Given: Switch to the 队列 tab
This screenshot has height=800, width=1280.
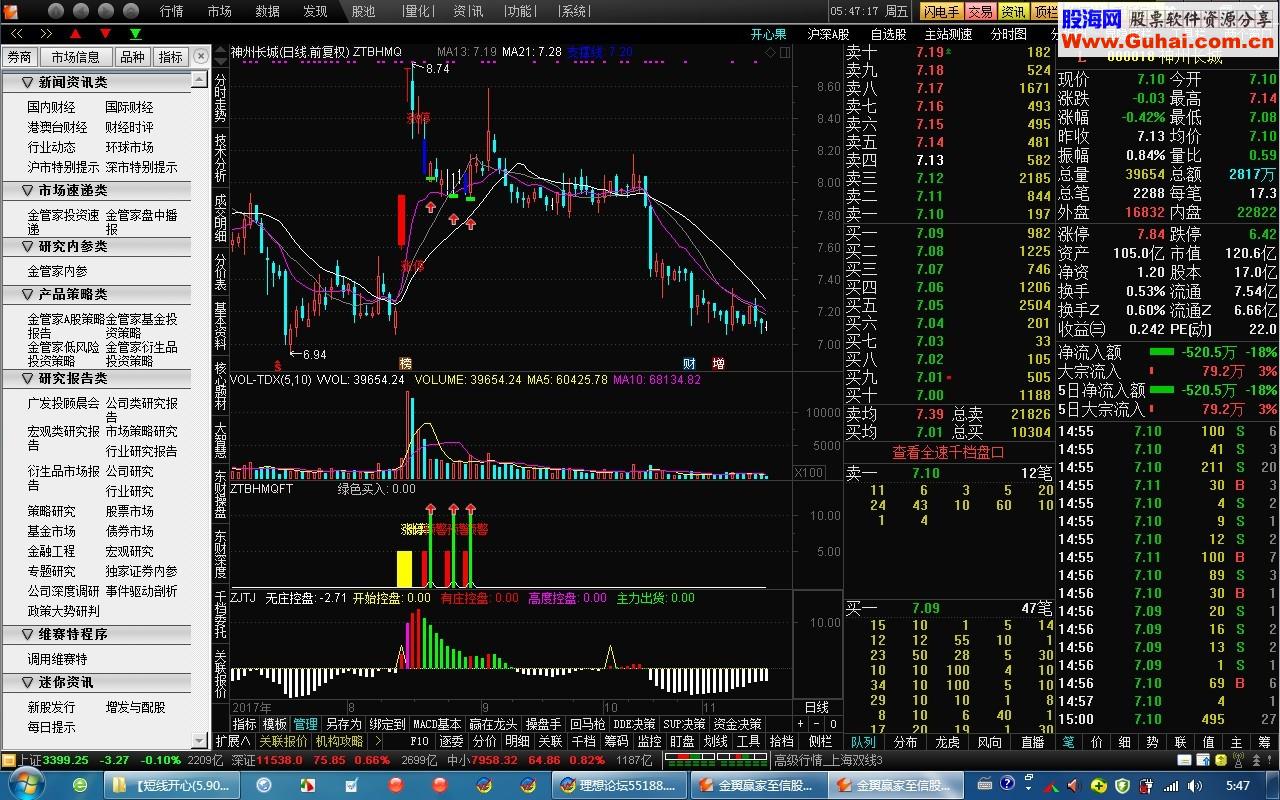Looking at the screenshot, I should click(862, 742).
